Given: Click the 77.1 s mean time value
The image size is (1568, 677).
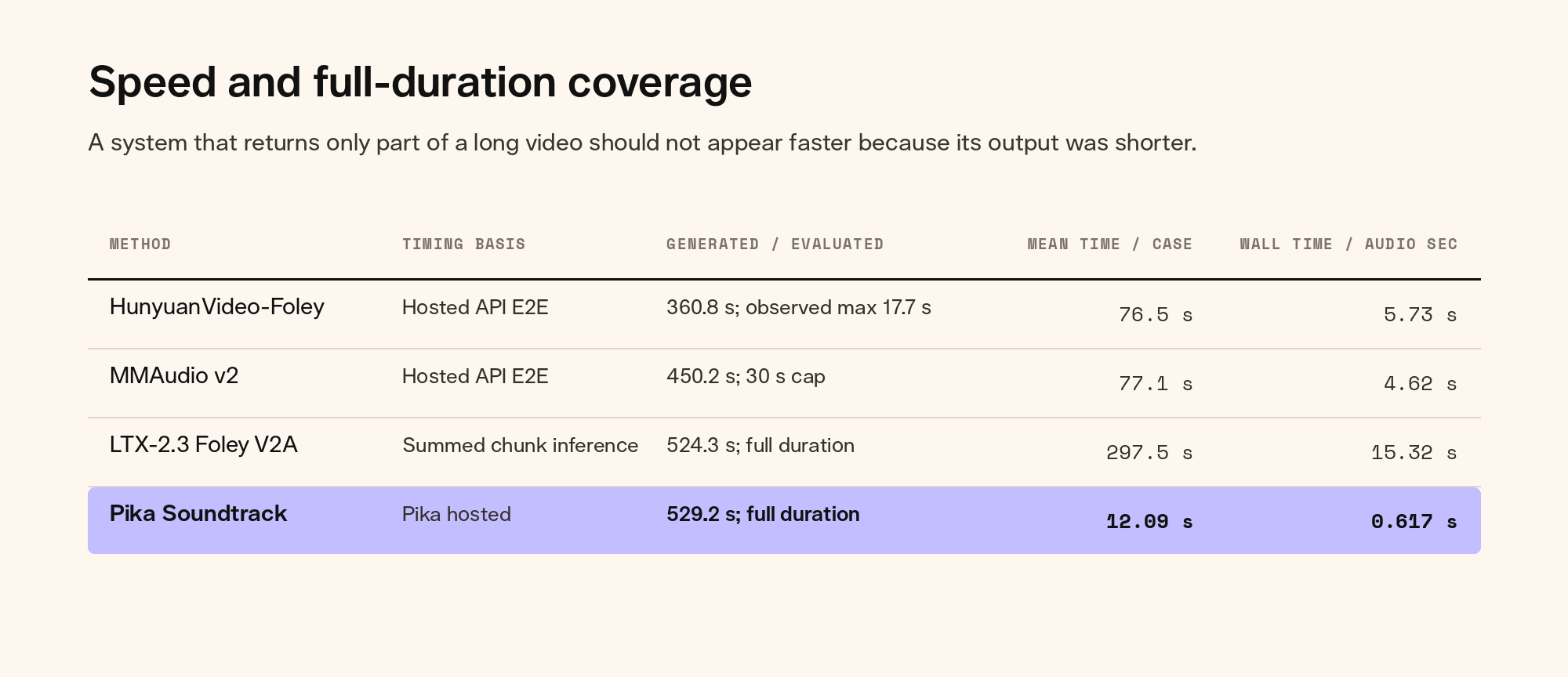Looking at the screenshot, I should click(1156, 384).
